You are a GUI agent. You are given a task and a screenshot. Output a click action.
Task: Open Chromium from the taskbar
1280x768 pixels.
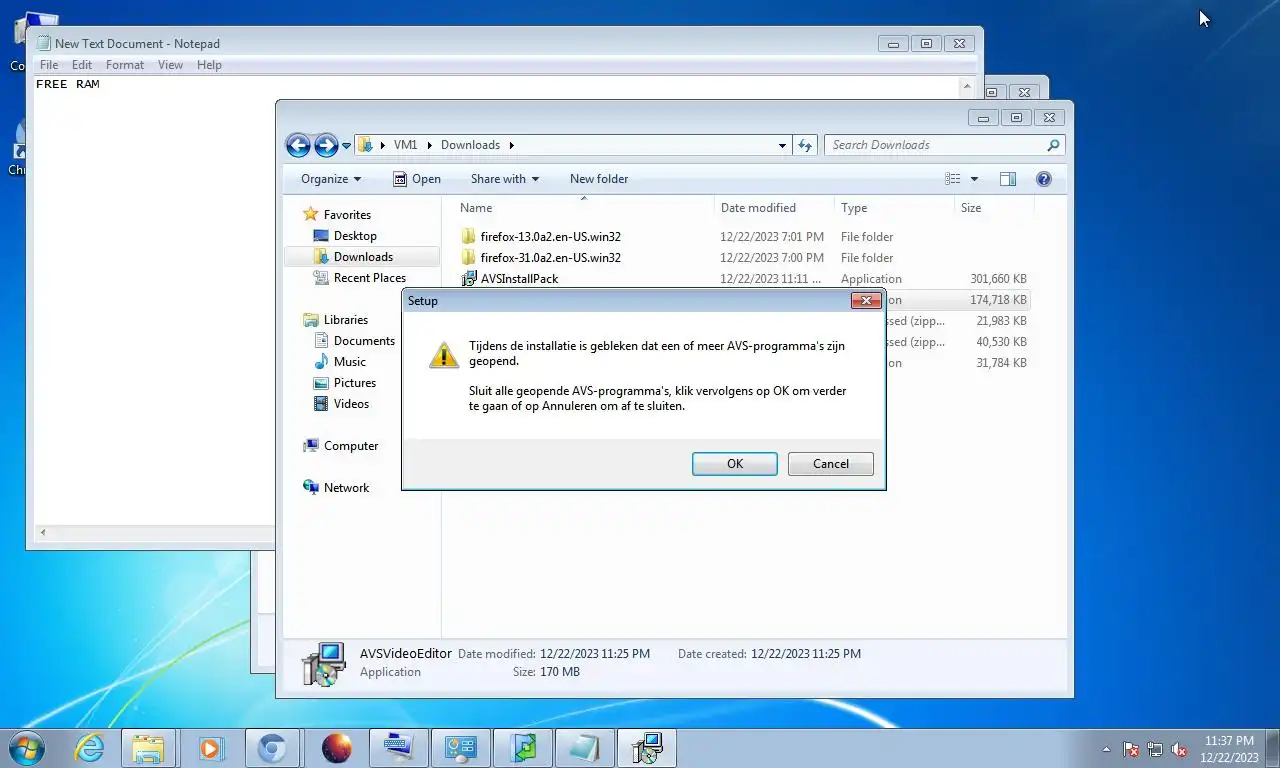tap(272, 748)
